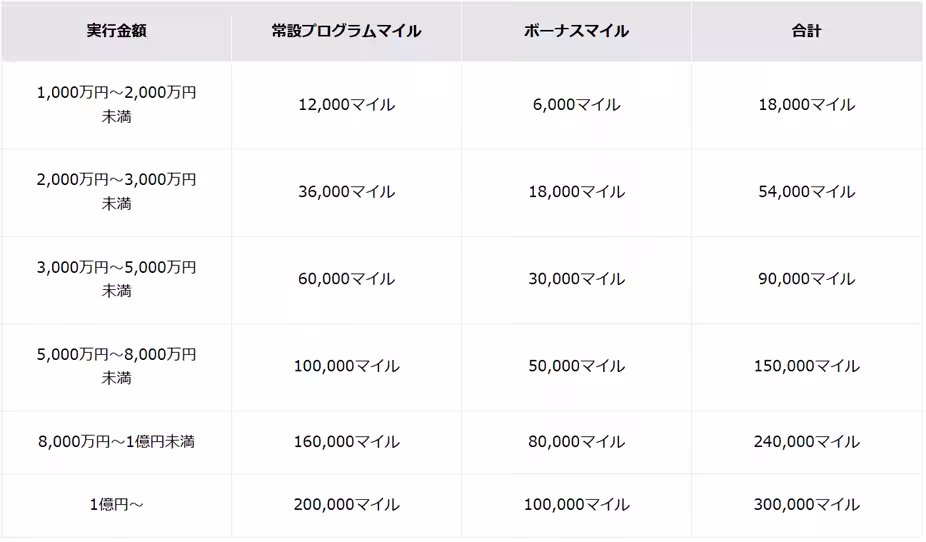Click the 3,000万円～5,000万円未満 row label
Screen dimensions: 926x542
[x=116, y=279]
